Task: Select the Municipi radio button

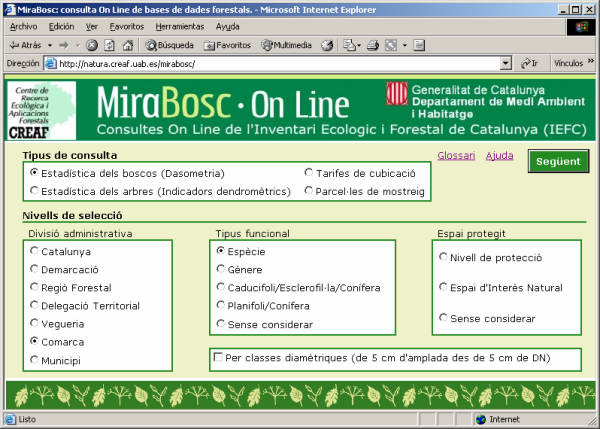Action: (34, 359)
